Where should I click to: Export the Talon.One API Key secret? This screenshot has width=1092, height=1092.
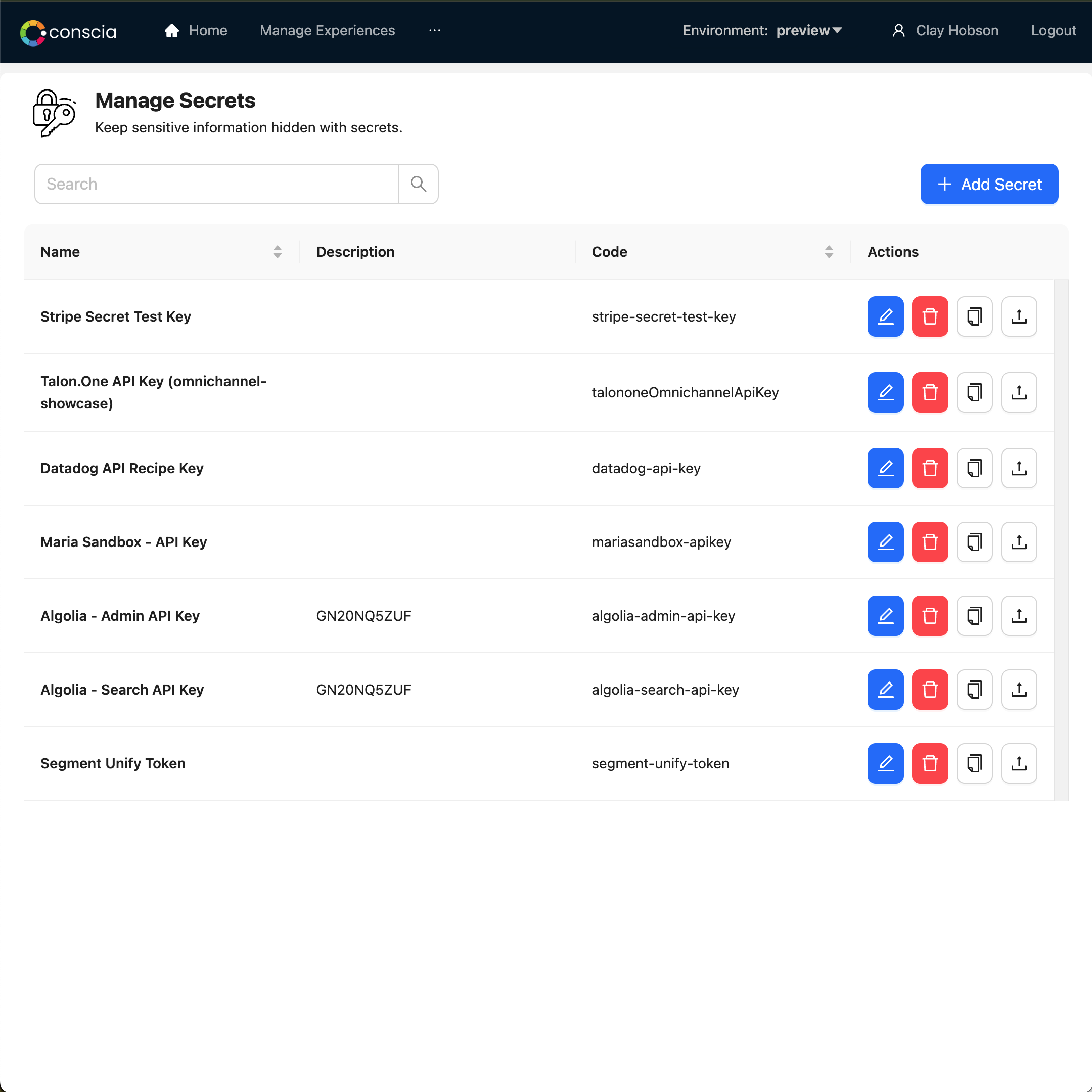point(1019,392)
